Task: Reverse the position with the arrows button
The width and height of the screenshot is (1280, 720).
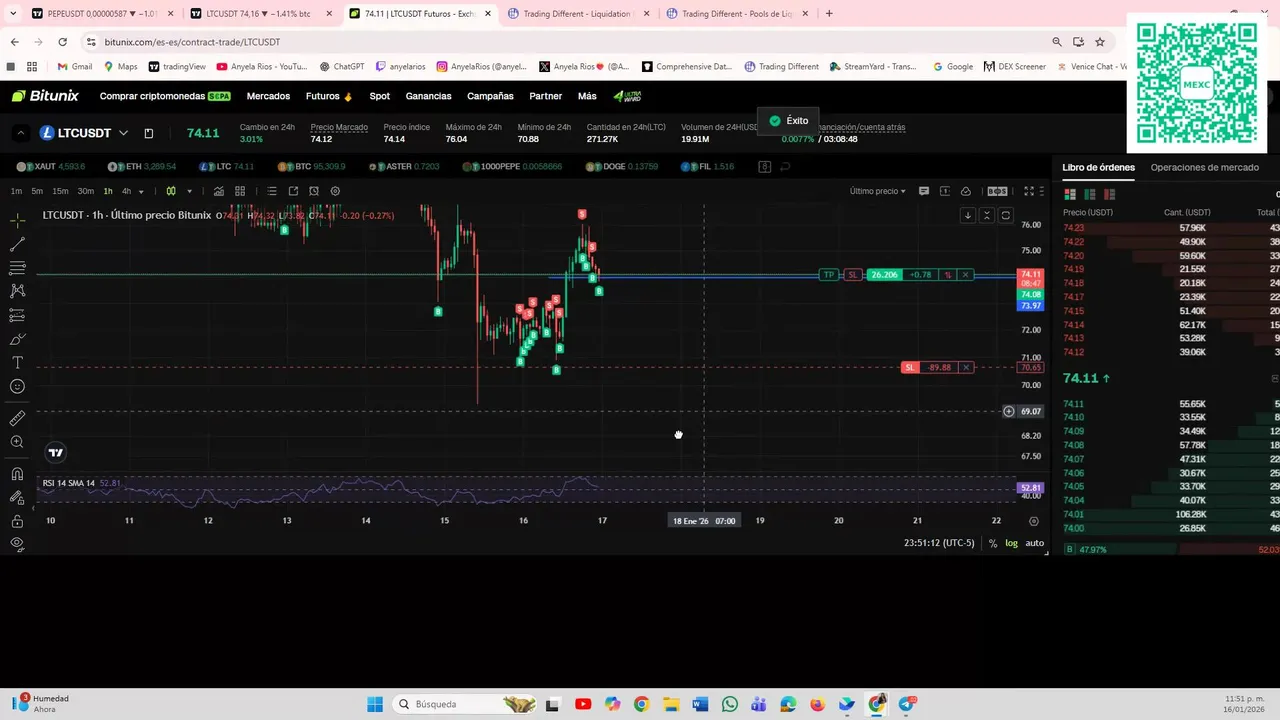Action: click(947, 275)
